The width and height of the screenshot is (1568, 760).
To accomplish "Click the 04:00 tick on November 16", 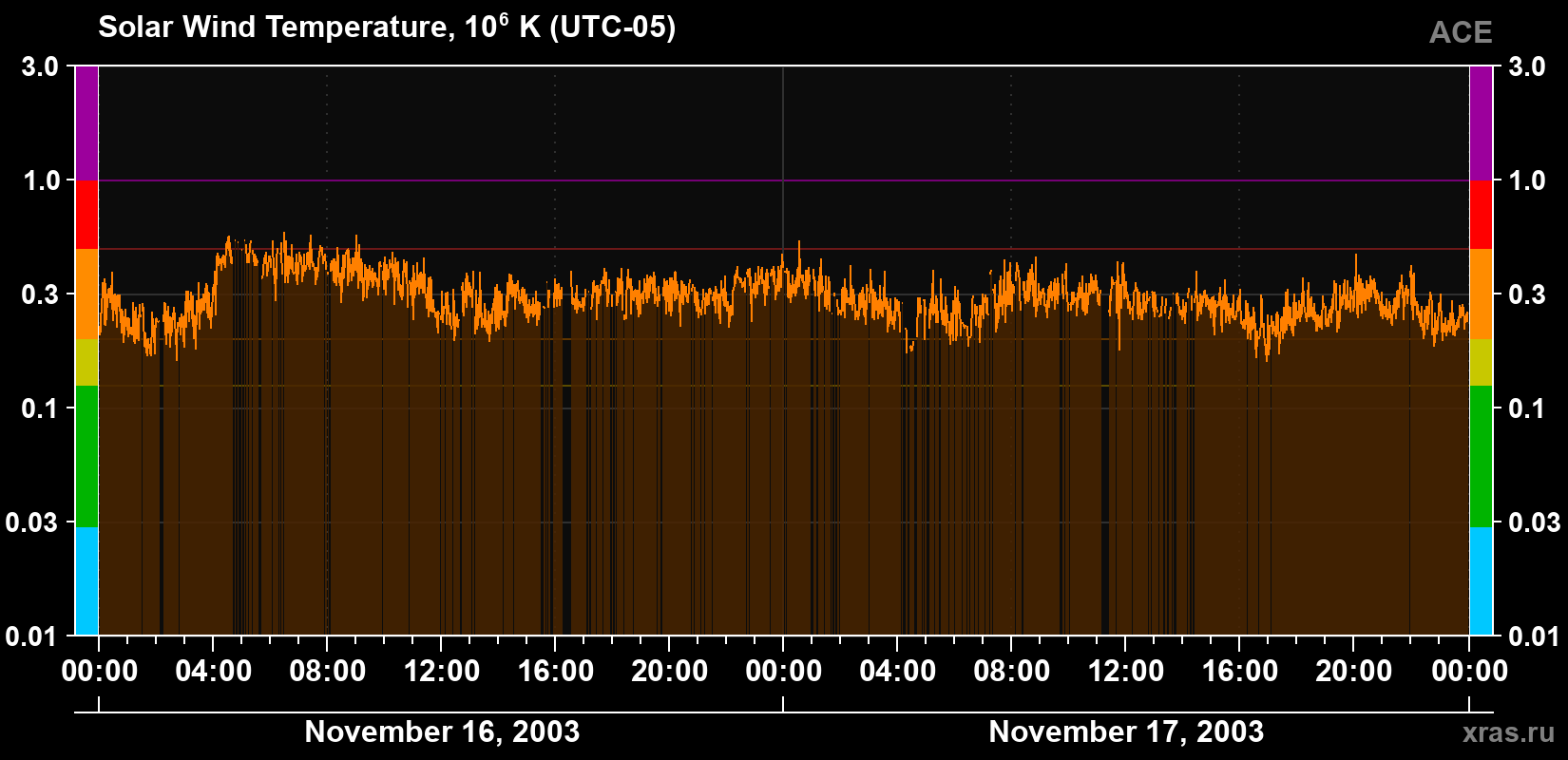I will [214, 671].
